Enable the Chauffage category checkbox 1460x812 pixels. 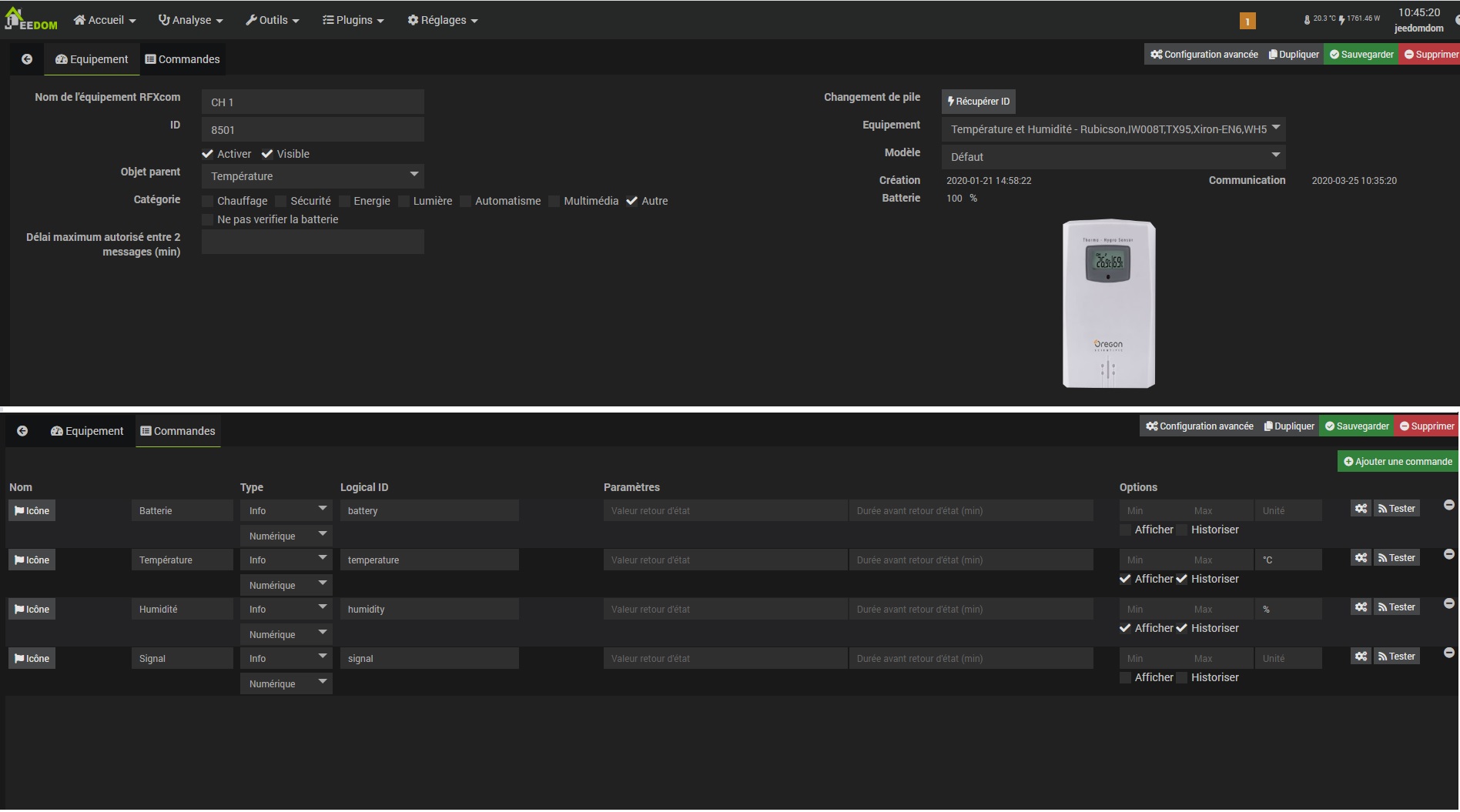208,201
